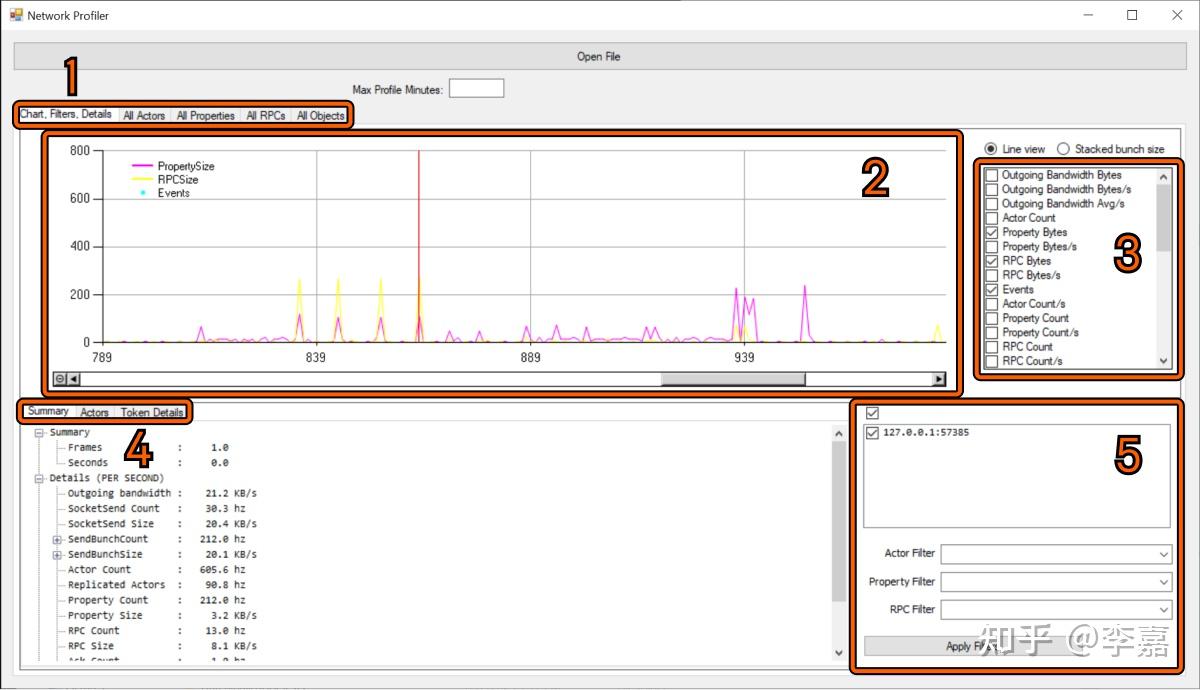Click the series list scroll-up arrow

pos(1163,176)
